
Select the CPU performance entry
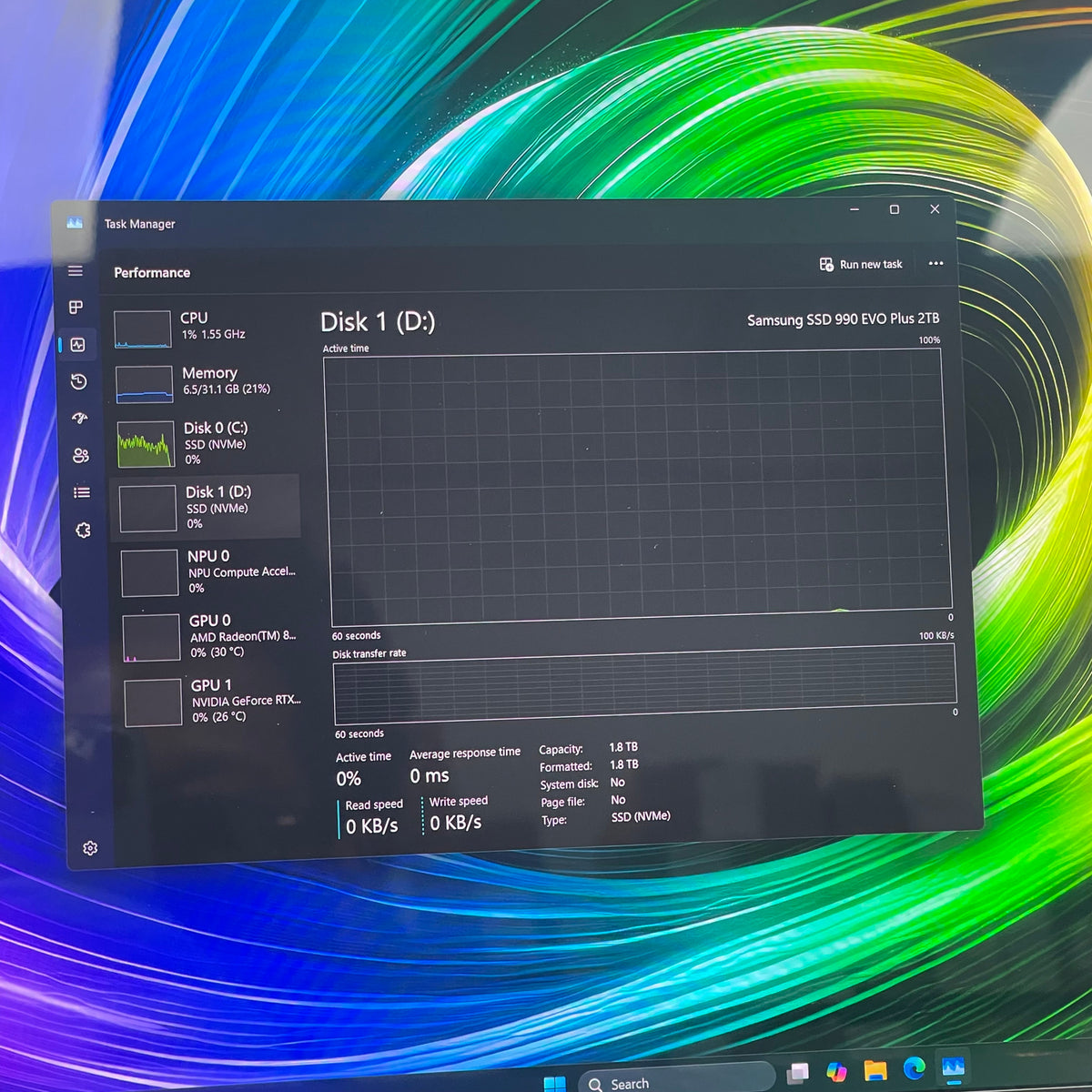pos(202,328)
